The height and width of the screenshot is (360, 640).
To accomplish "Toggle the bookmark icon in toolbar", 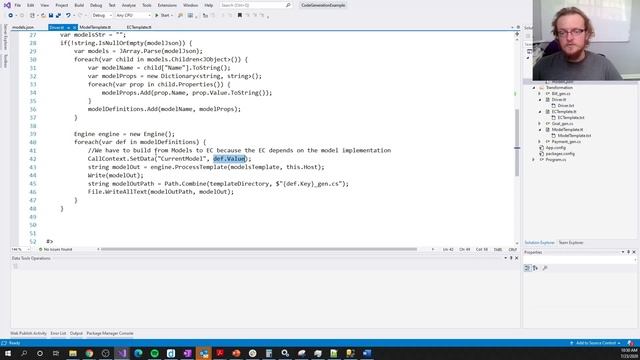I will tap(240, 16).
